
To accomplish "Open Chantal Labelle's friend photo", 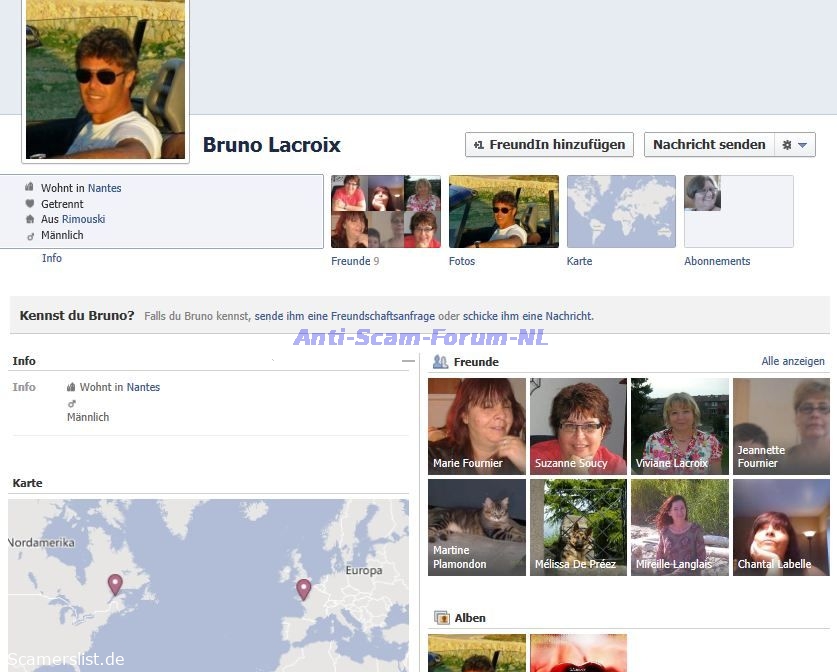I will [781, 527].
